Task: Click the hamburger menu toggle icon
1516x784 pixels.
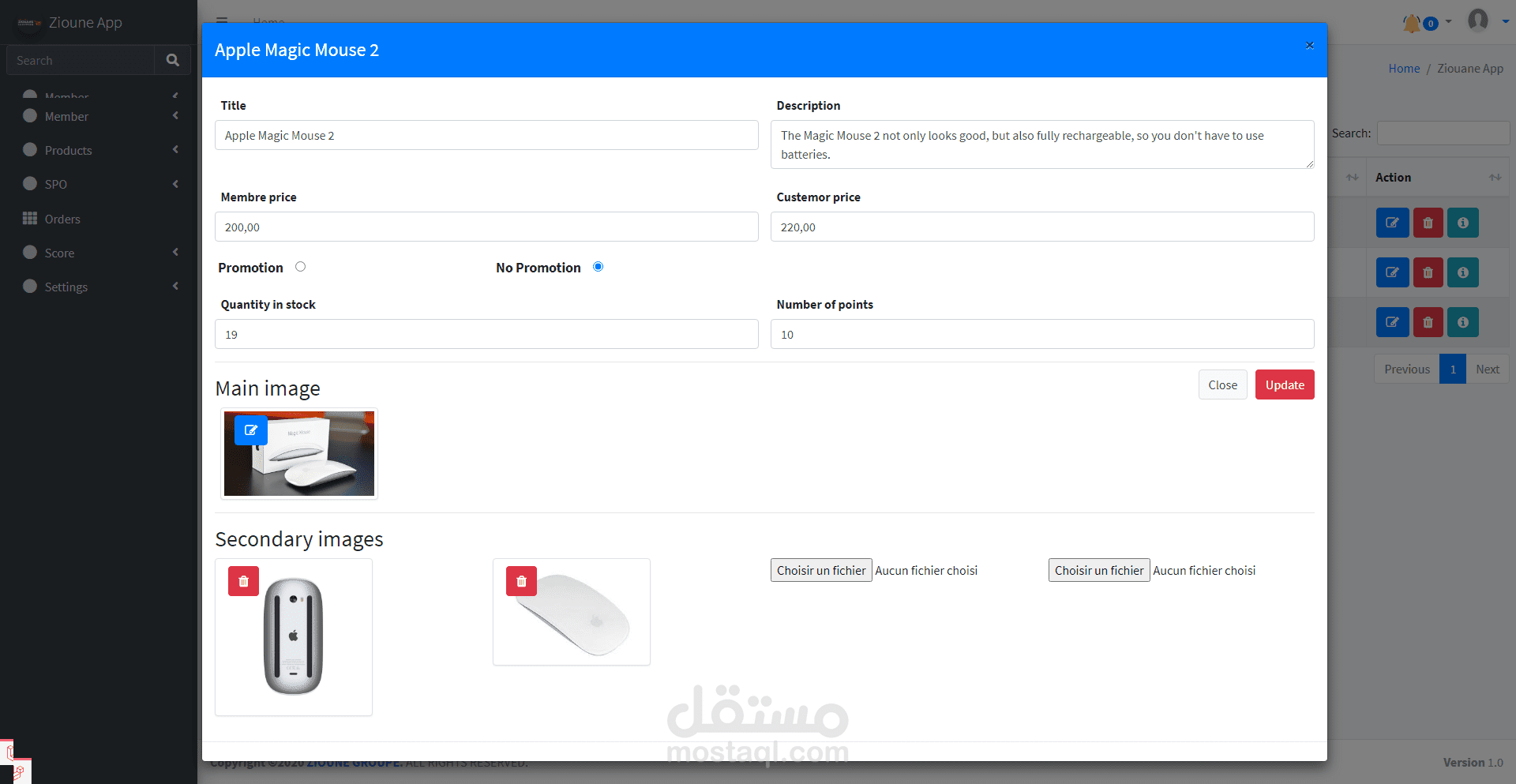Action: [x=222, y=21]
